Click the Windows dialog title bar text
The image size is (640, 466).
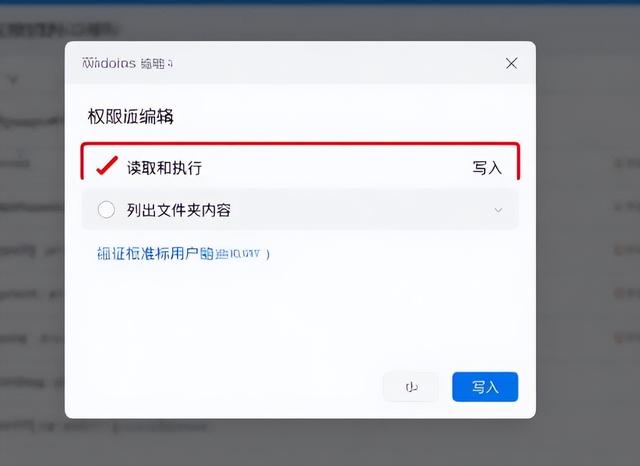pyautogui.click(x=127, y=63)
